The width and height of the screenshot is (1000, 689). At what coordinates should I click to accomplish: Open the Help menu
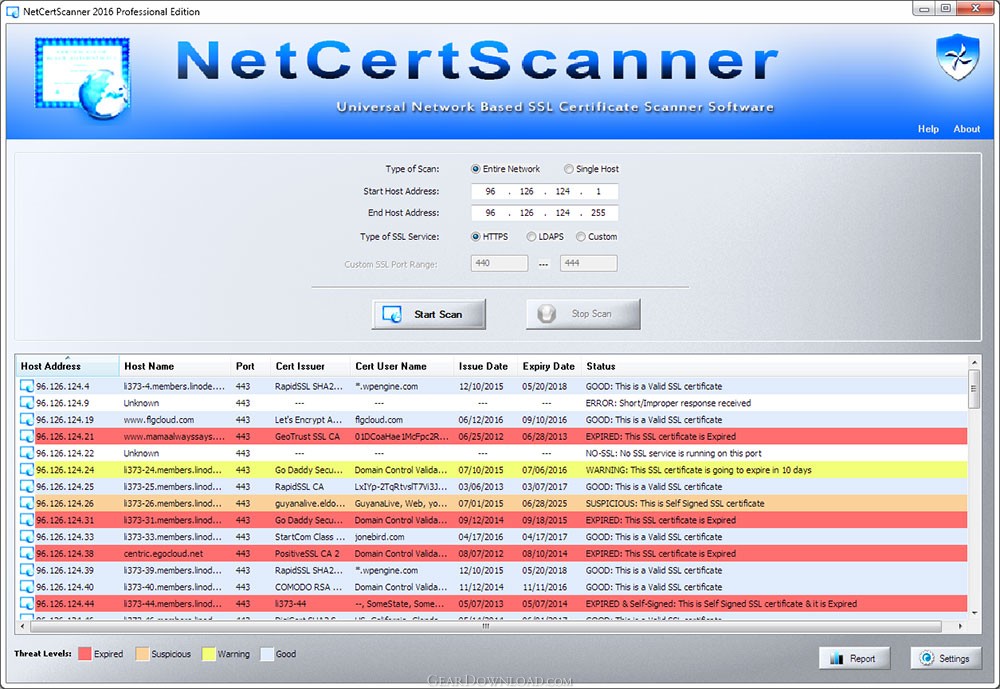coord(928,129)
